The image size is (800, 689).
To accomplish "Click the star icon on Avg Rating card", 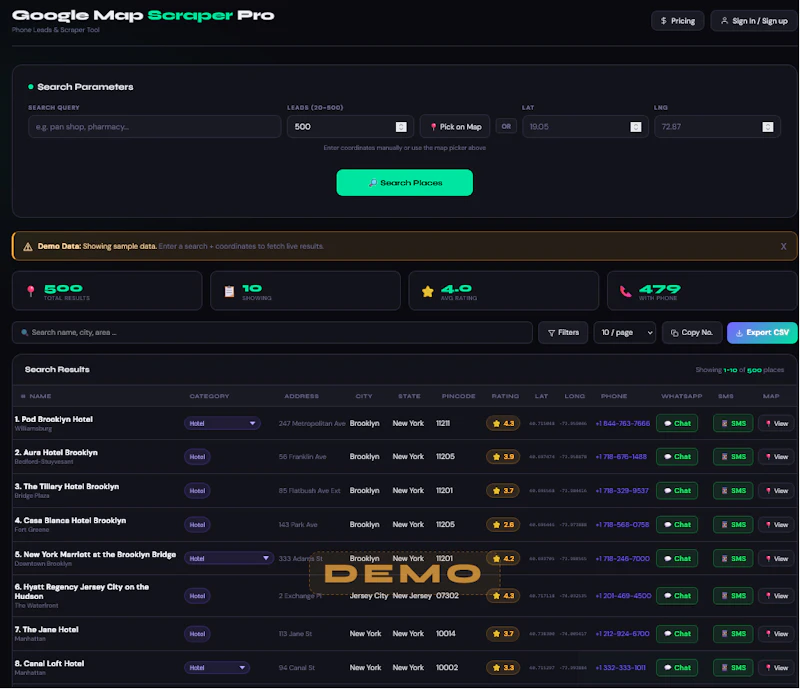I will pos(428,291).
